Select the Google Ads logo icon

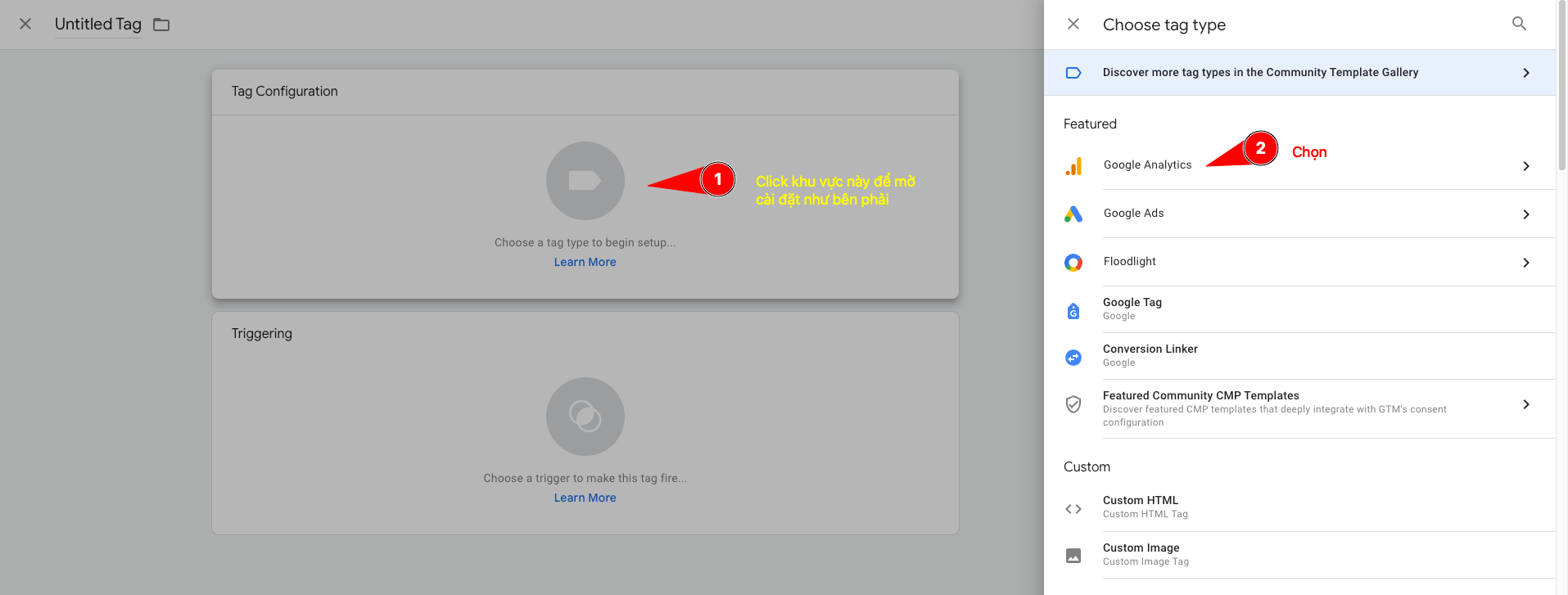pyautogui.click(x=1073, y=214)
